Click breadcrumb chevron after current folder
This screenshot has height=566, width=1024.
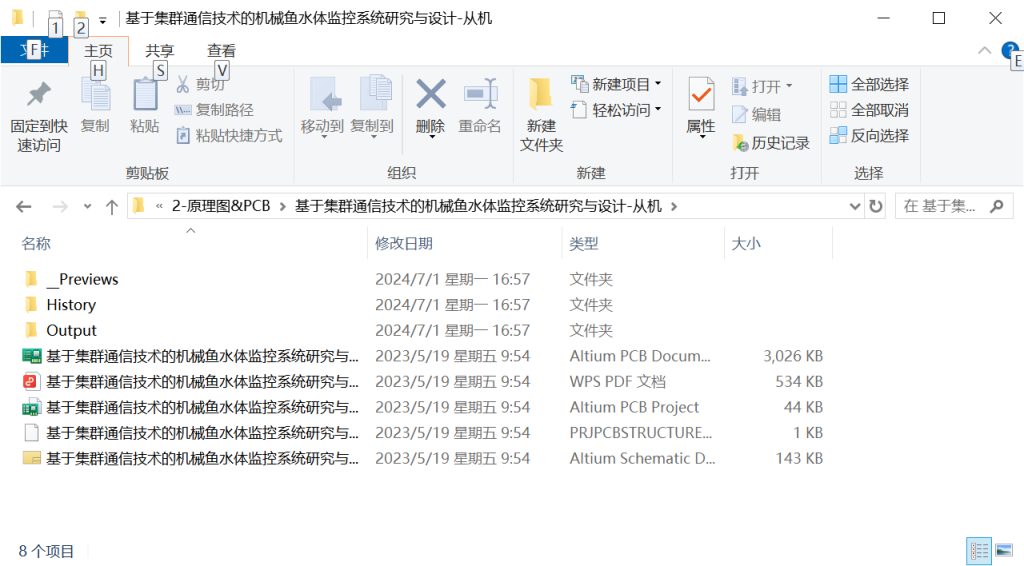674,207
